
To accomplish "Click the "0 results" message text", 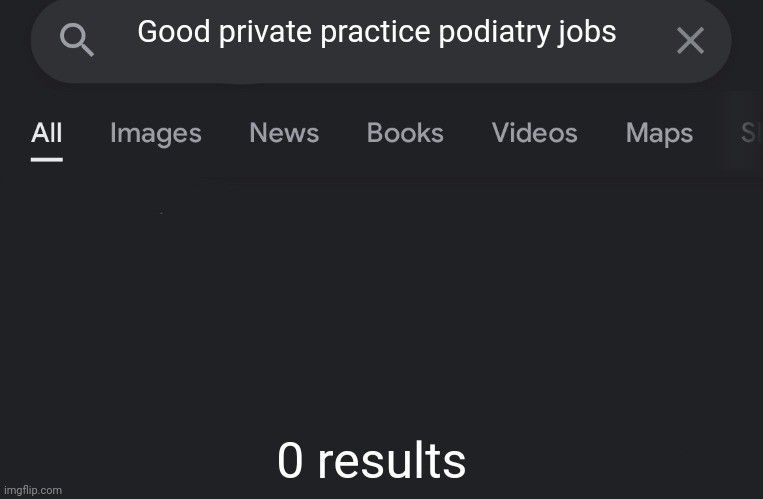I will click(372, 460).
